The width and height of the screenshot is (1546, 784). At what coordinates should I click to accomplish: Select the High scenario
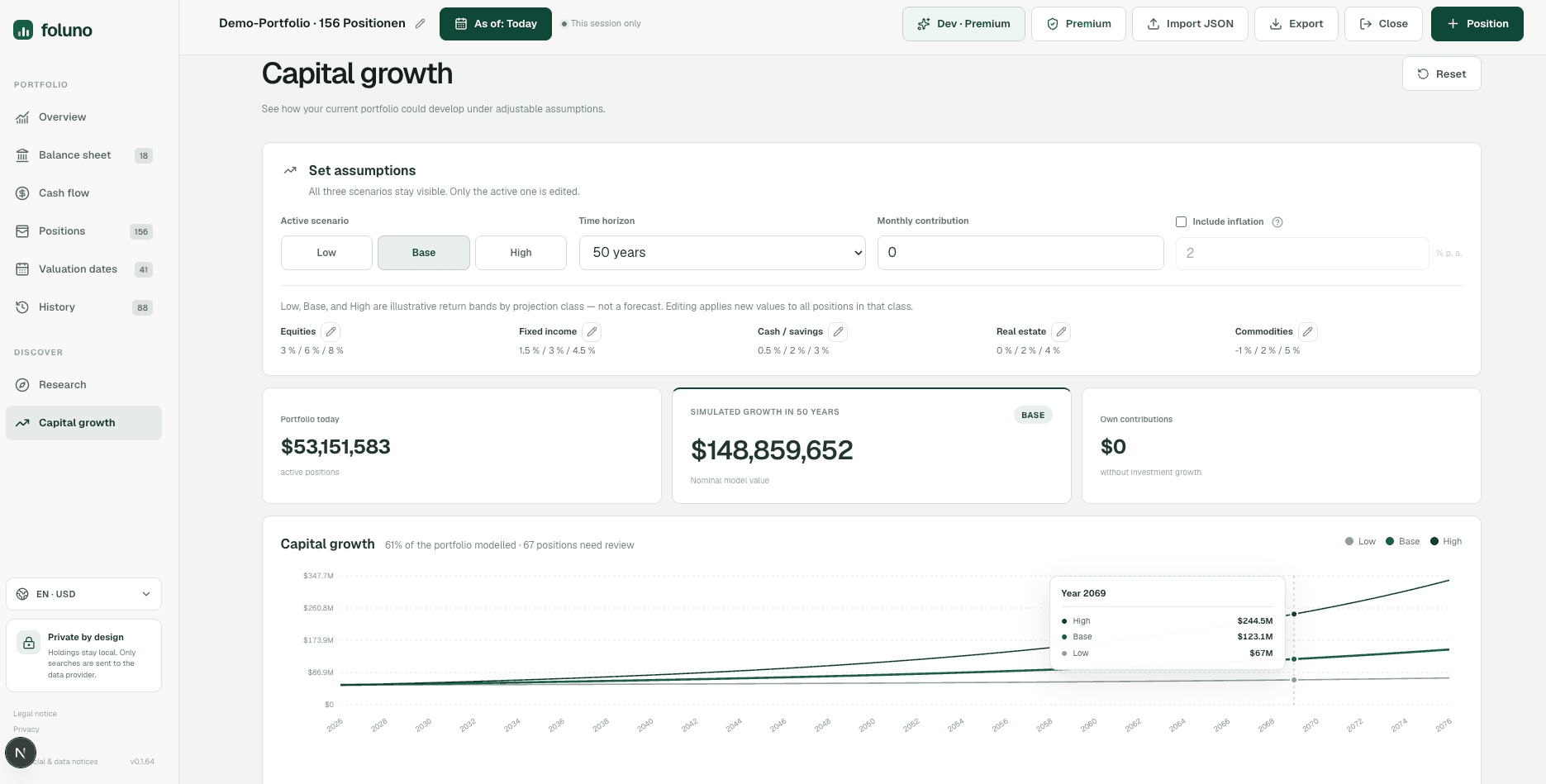click(521, 253)
